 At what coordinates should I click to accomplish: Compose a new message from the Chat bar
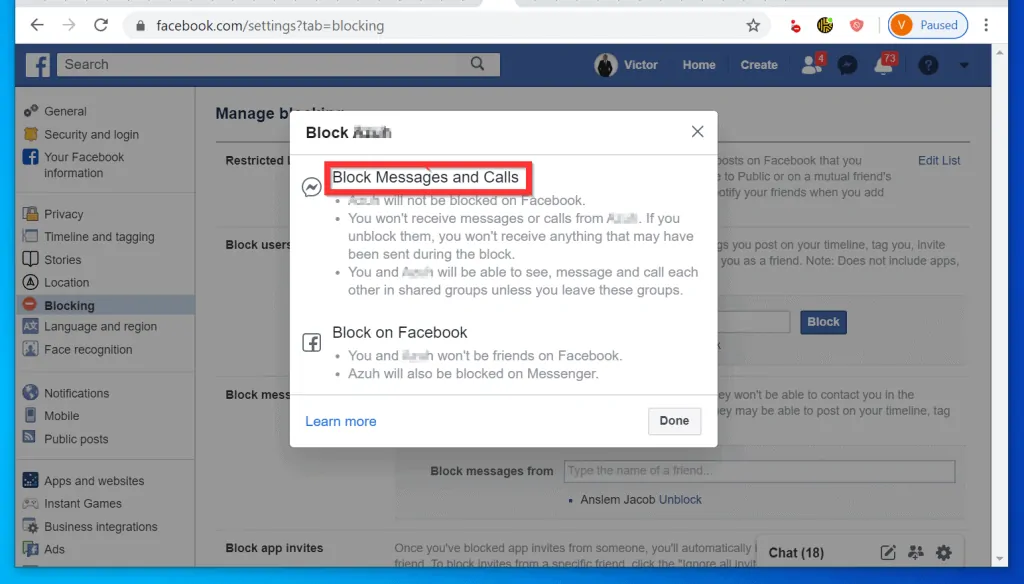(888, 552)
